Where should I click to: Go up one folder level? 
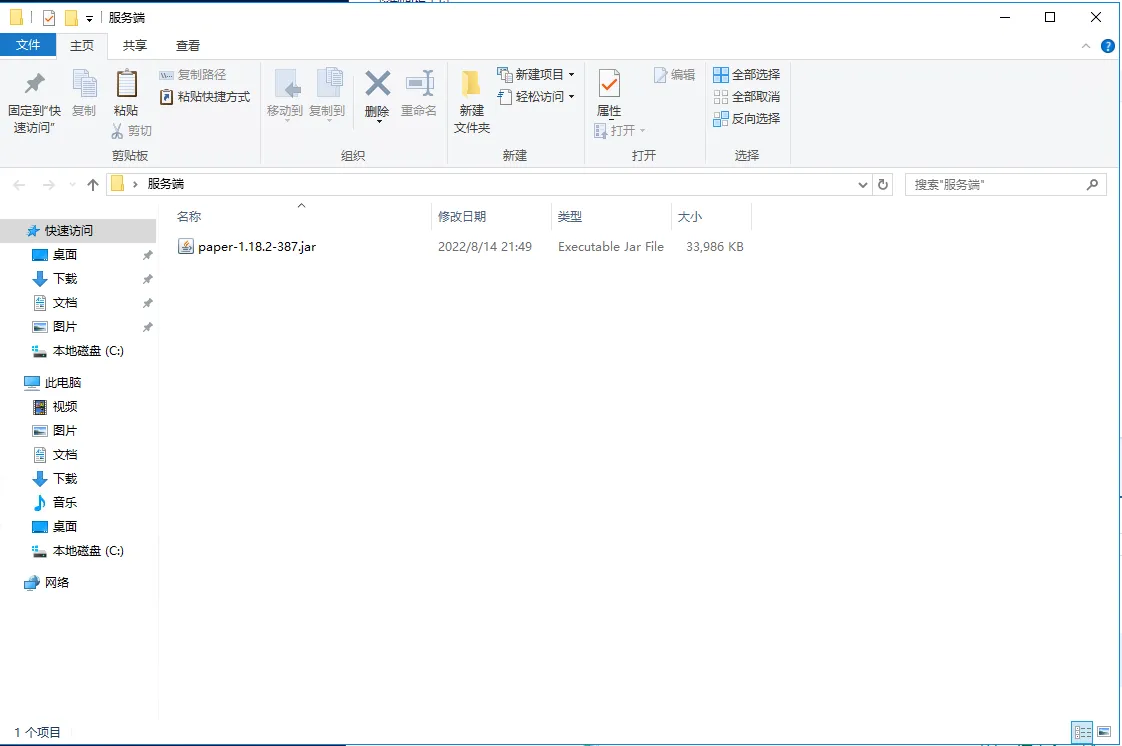(x=93, y=185)
